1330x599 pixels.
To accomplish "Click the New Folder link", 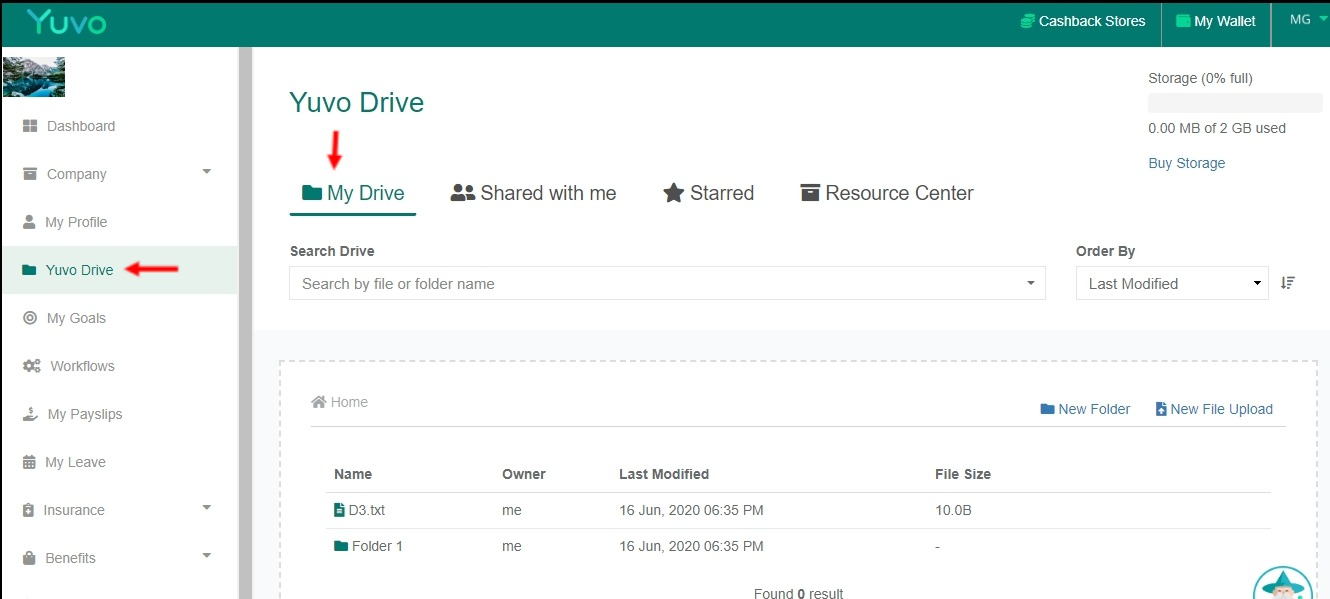I will coord(1085,409).
